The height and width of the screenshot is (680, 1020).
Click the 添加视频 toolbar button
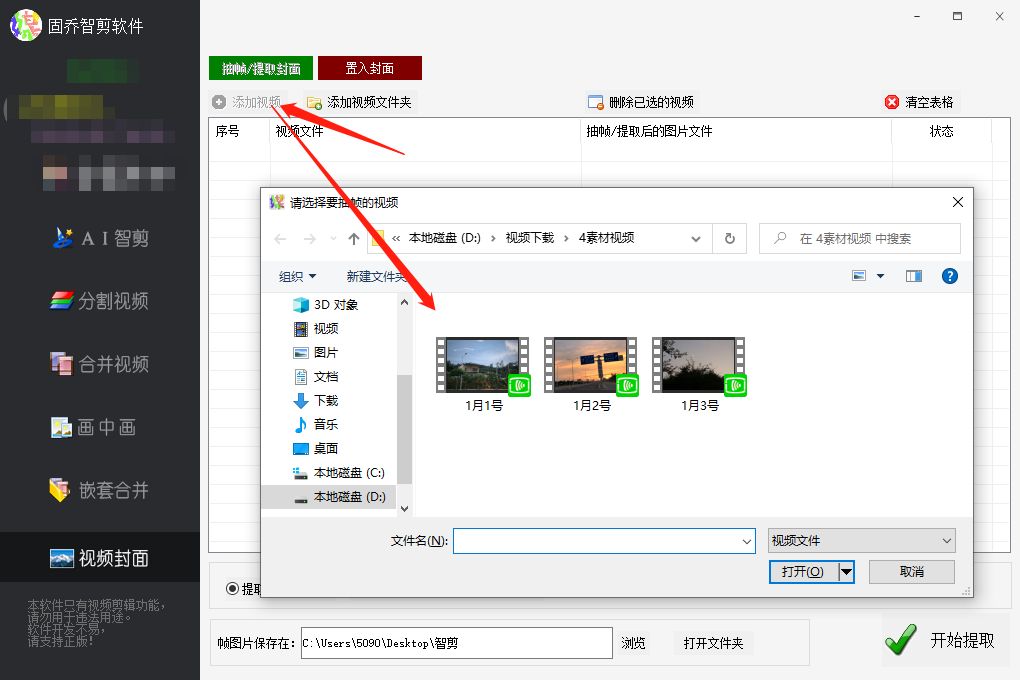(247, 102)
